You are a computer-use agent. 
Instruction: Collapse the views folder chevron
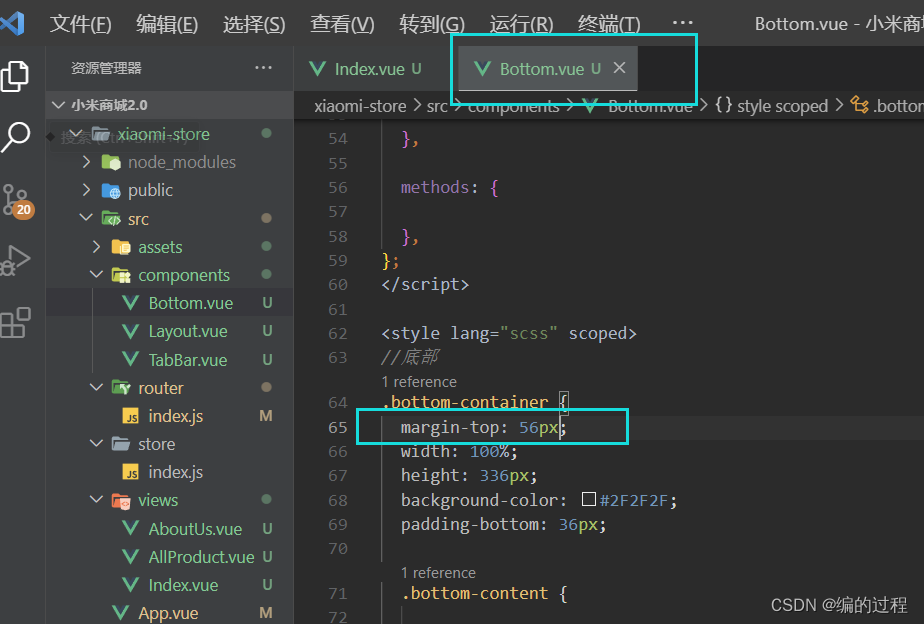pos(96,500)
